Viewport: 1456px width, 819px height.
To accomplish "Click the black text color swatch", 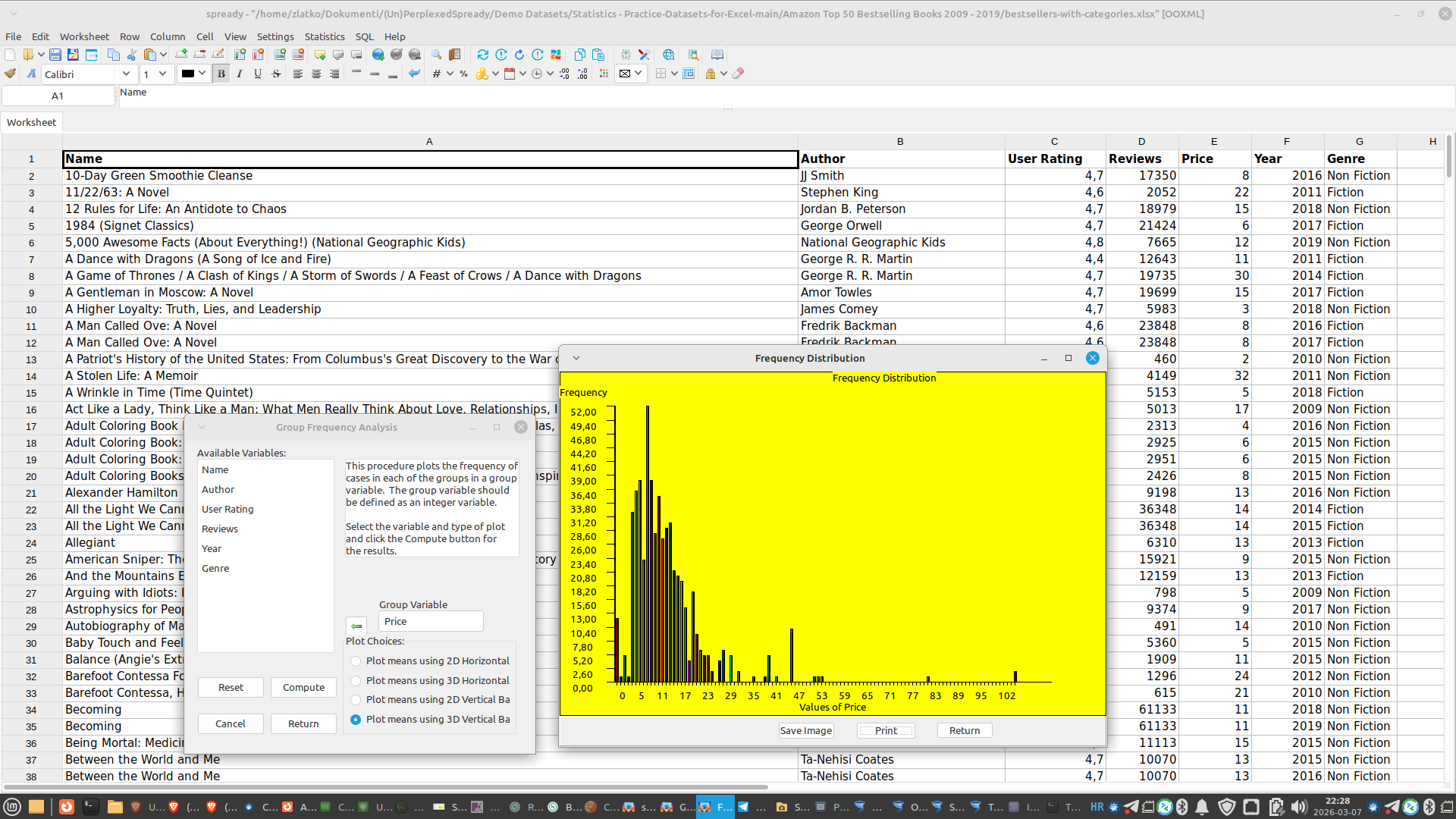I will click(x=187, y=74).
